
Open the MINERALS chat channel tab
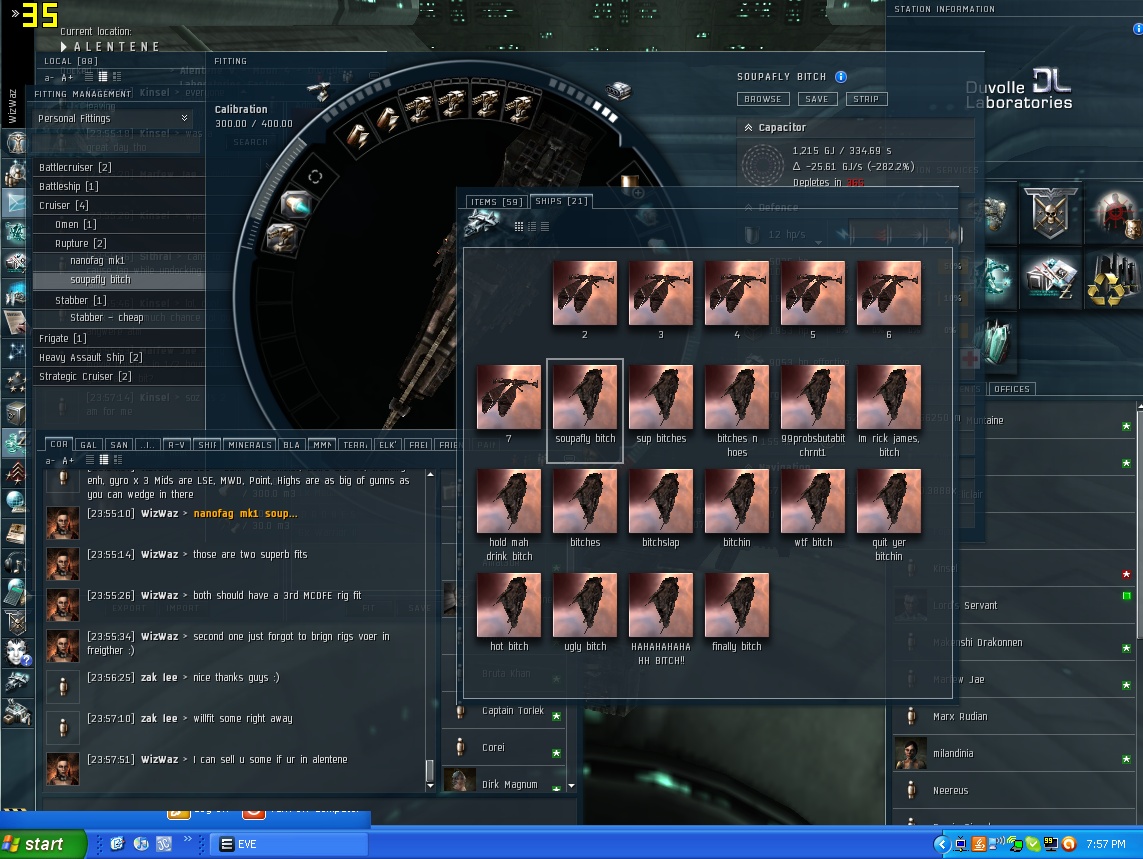click(x=249, y=445)
